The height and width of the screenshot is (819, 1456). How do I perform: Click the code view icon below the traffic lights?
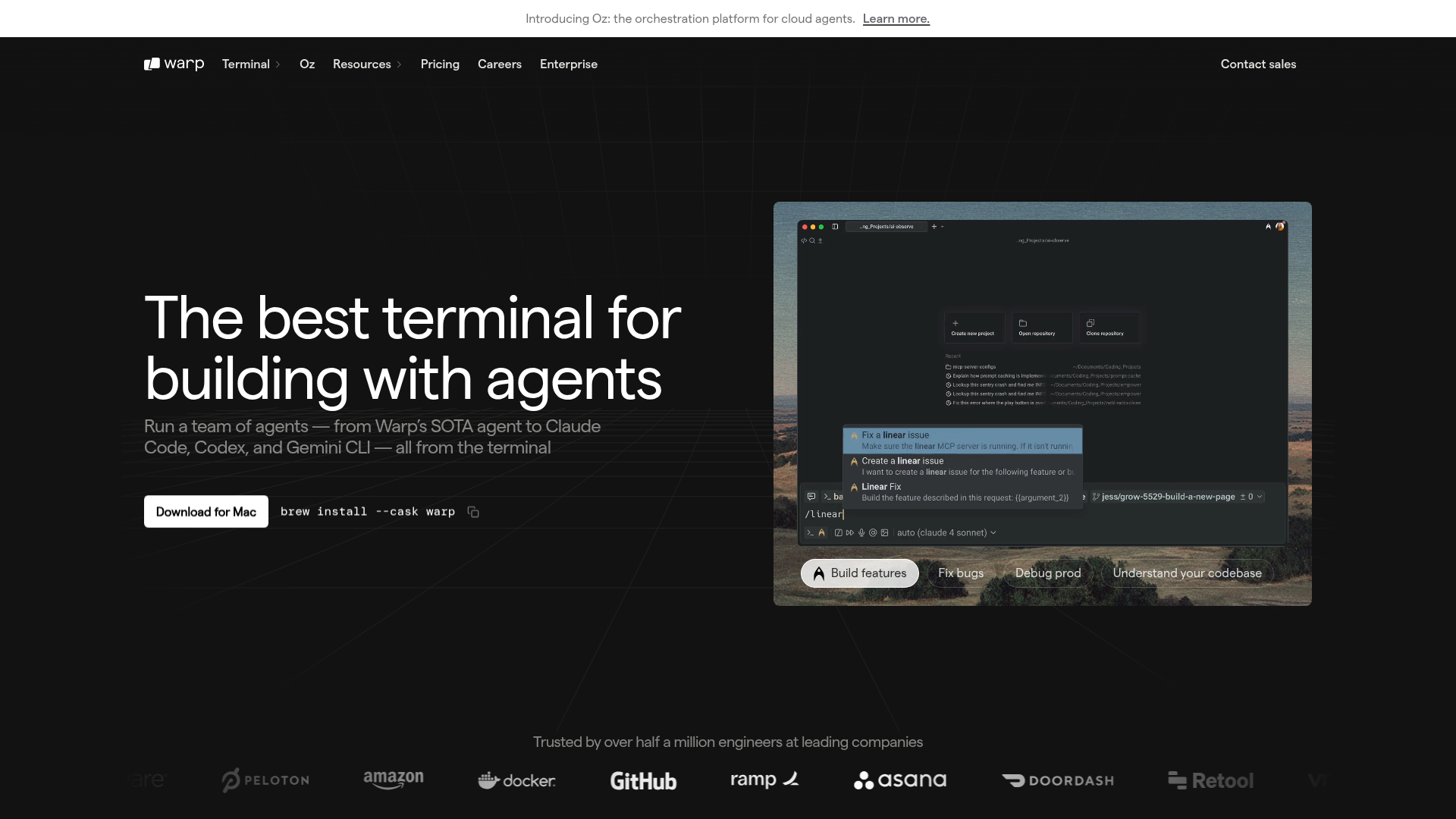[804, 240]
